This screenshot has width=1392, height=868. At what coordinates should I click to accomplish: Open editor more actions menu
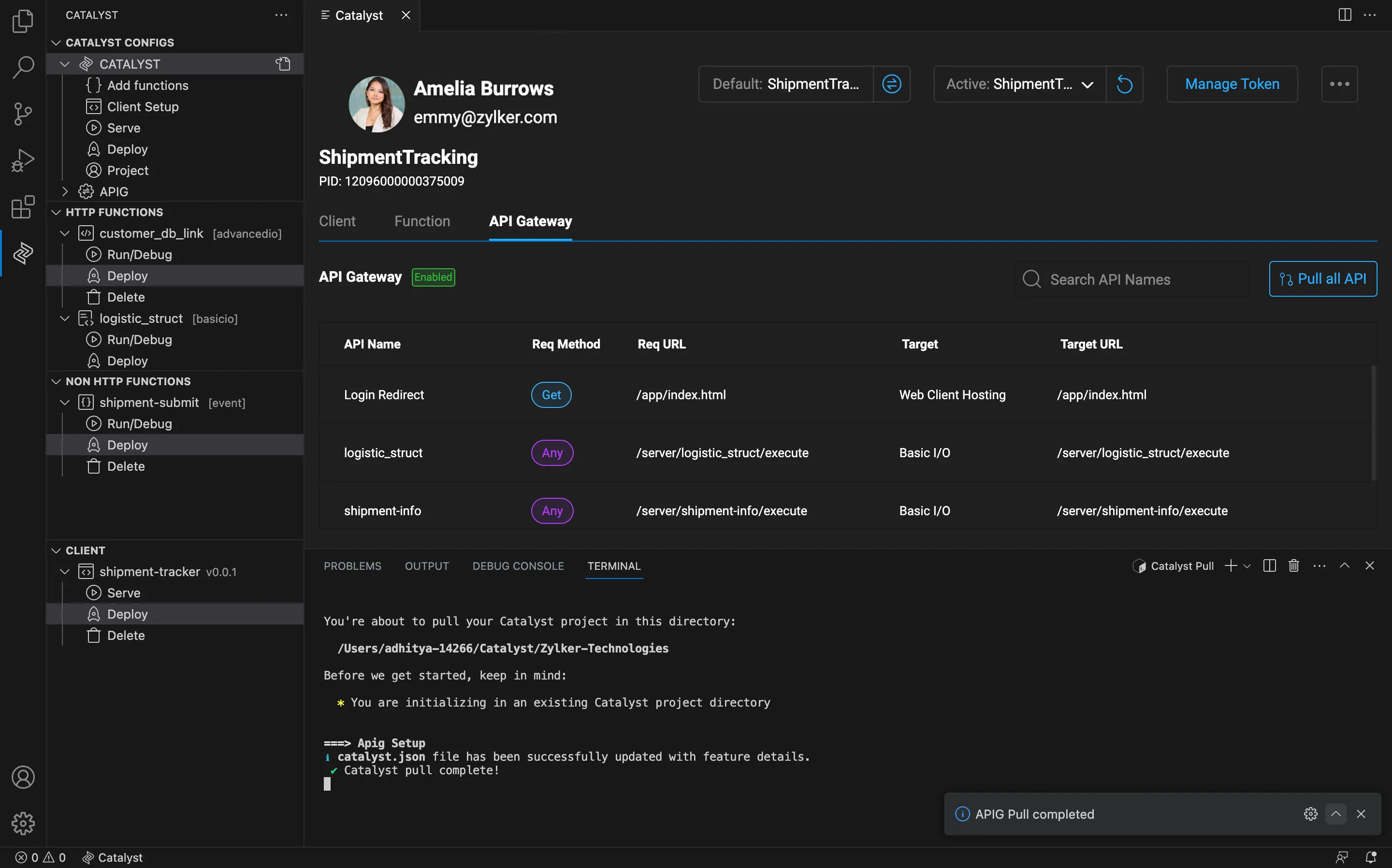coord(1370,15)
